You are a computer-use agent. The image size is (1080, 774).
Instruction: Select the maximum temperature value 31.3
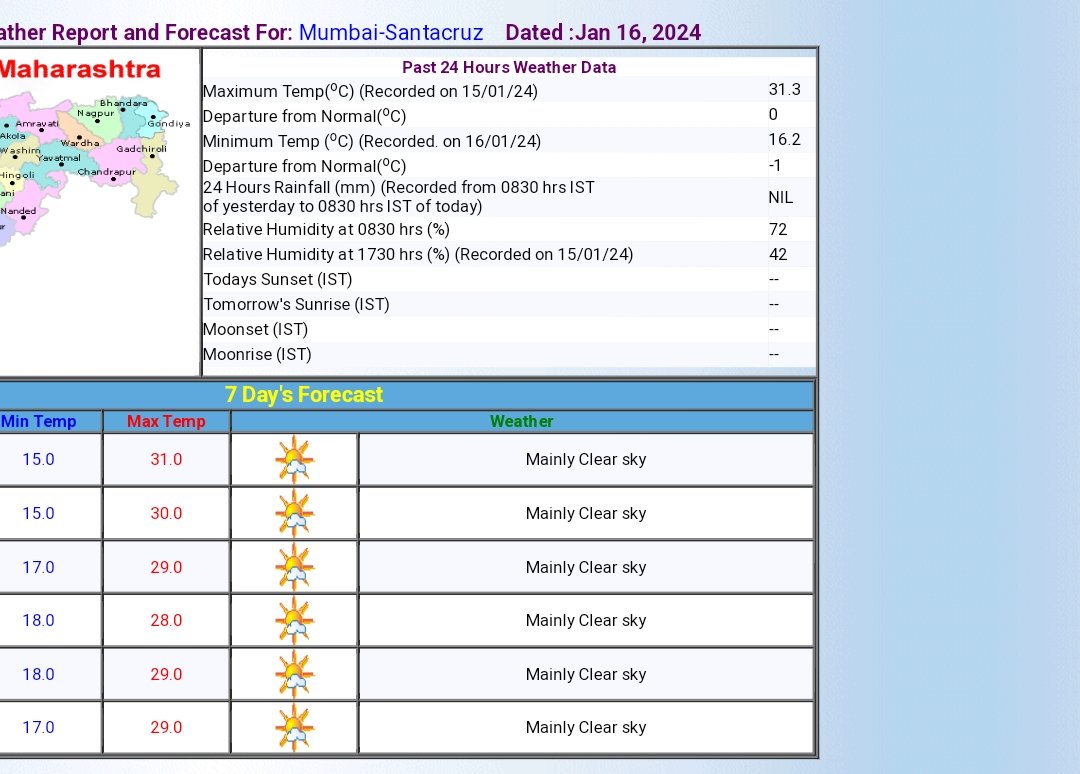[x=785, y=90]
